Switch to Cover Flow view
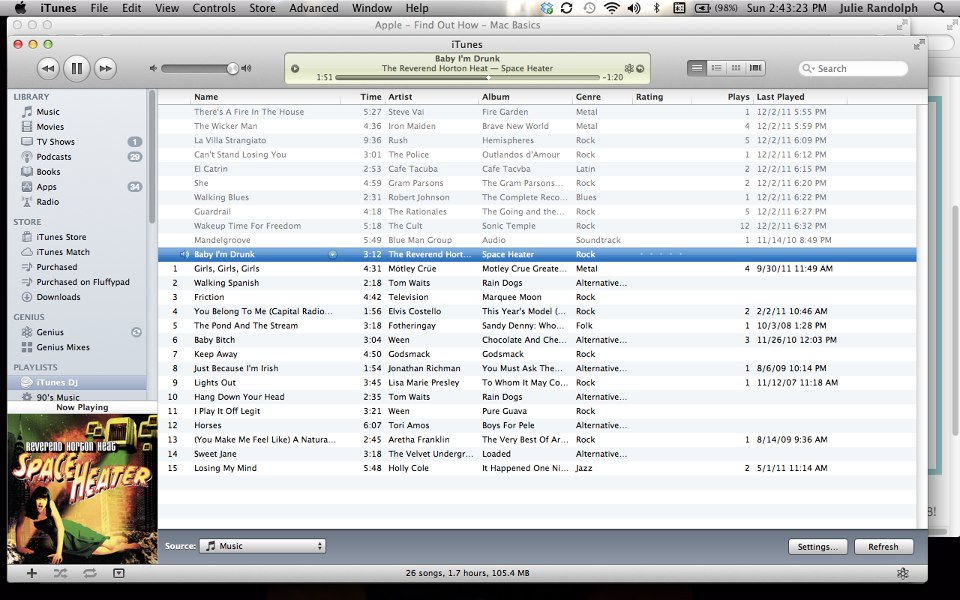 pyautogui.click(x=756, y=68)
